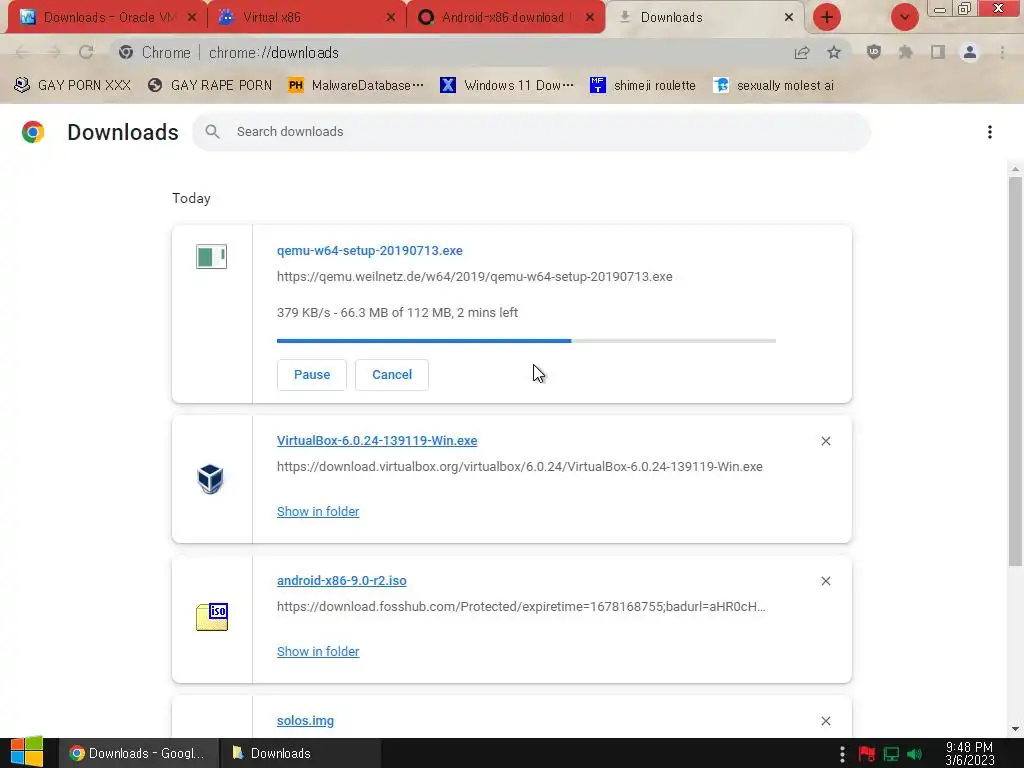Click the Search downloads field
The width and height of the screenshot is (1024, 768).
pyautogui.click(x=531, y=132)
